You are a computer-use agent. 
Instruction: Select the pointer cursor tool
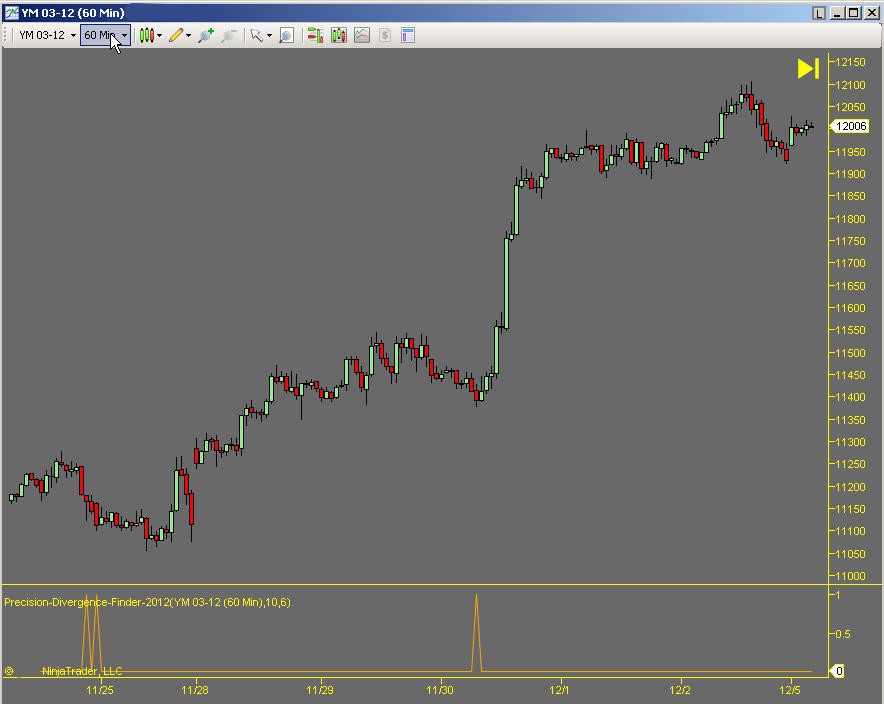(x=258, y=35)
